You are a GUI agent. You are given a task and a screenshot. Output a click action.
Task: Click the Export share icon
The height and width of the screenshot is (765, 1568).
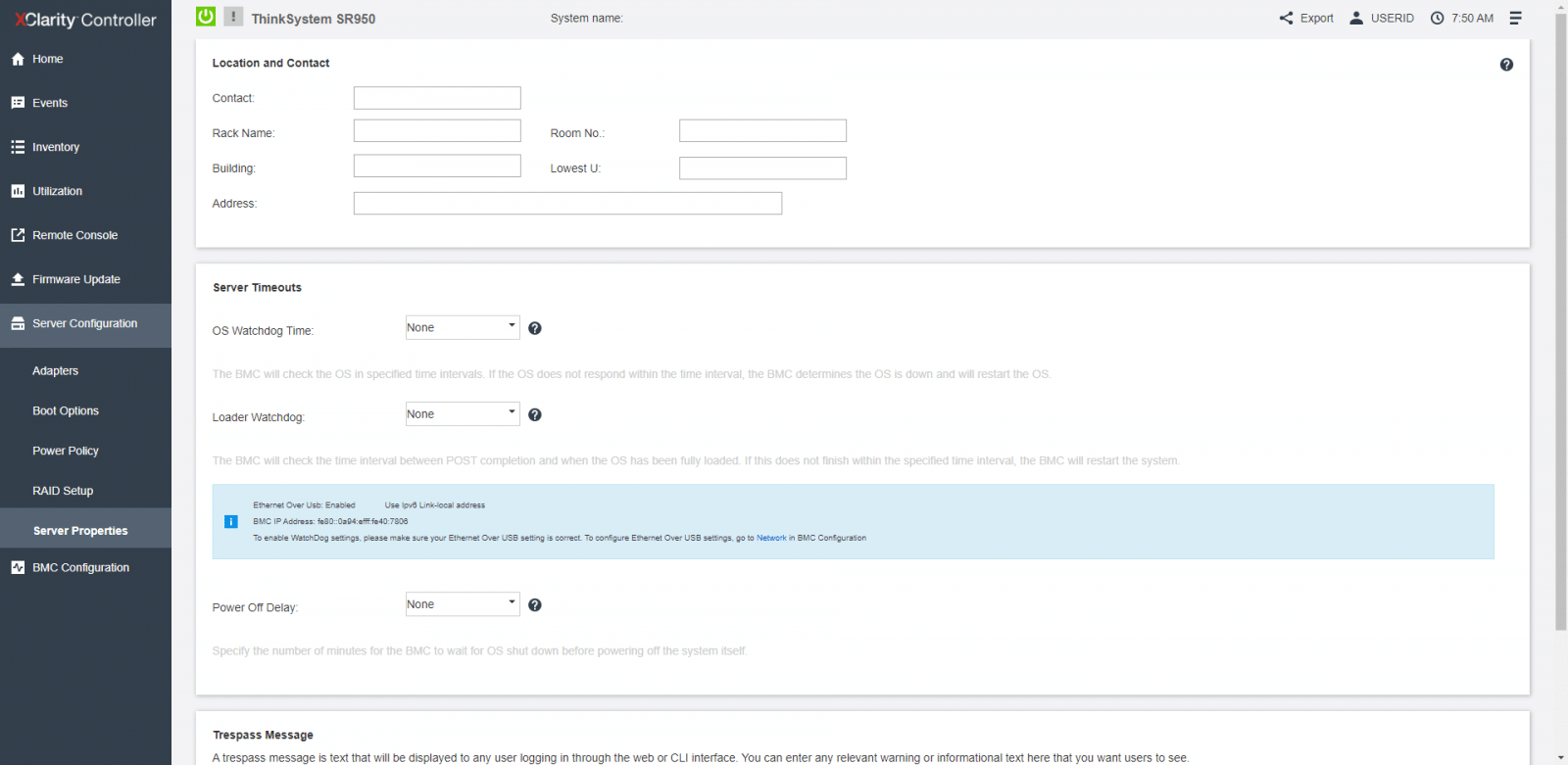pyautogui.click(x=1286, y=18)
